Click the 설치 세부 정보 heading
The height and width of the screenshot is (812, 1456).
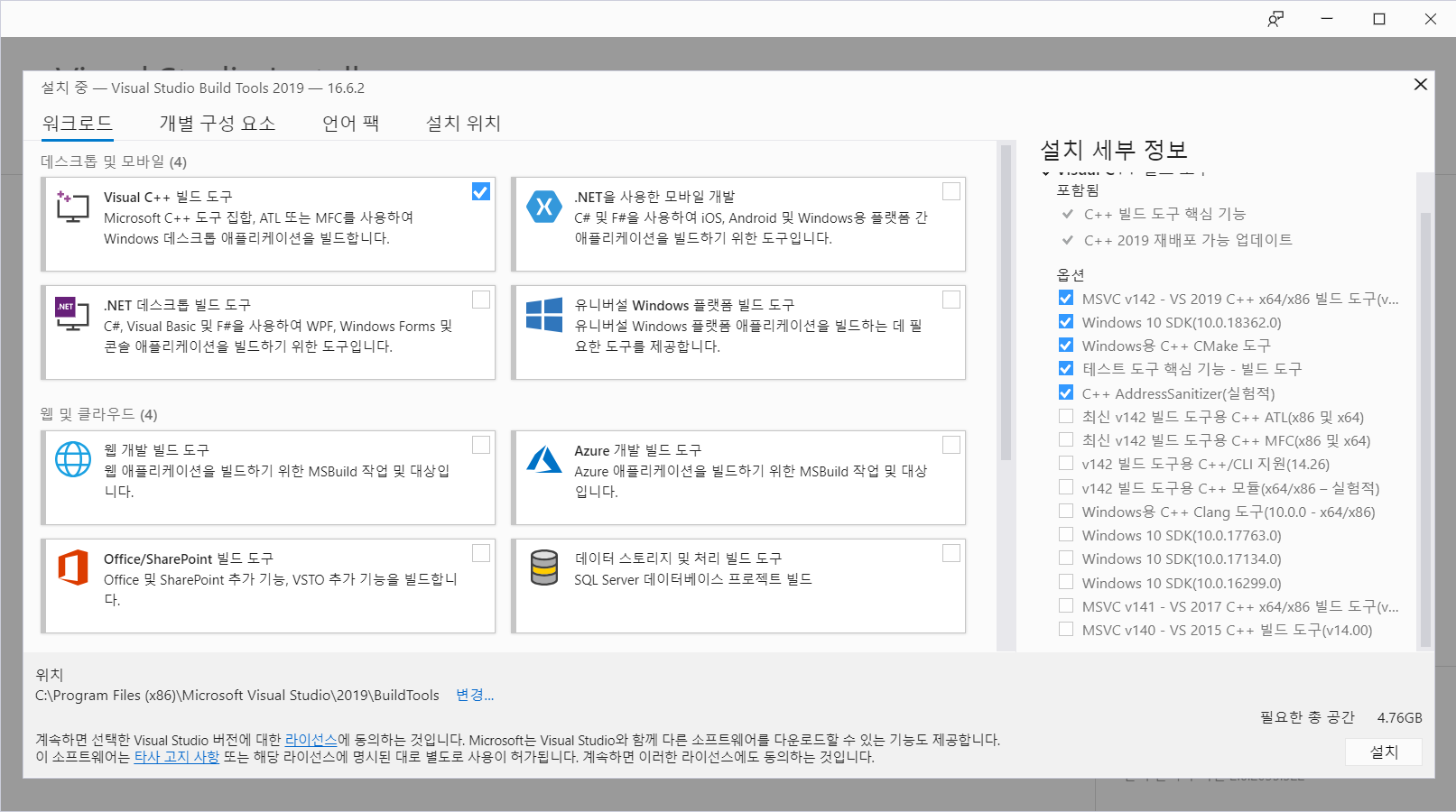(1114, 150)
